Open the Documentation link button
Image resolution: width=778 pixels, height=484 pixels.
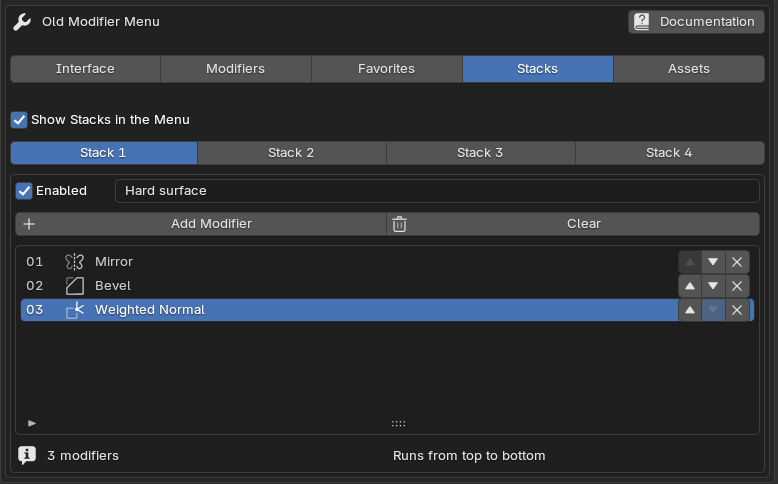pyautogui.click(x=696, y=22)
